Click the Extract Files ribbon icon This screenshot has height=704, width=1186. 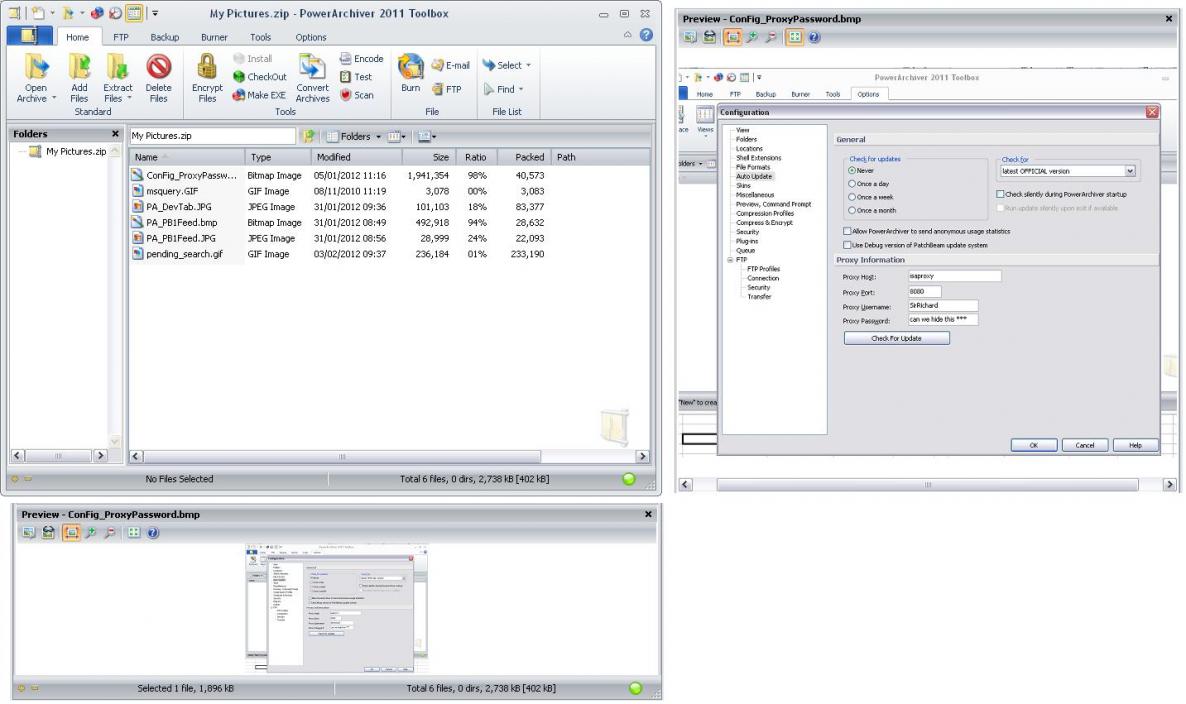point(116,68)
